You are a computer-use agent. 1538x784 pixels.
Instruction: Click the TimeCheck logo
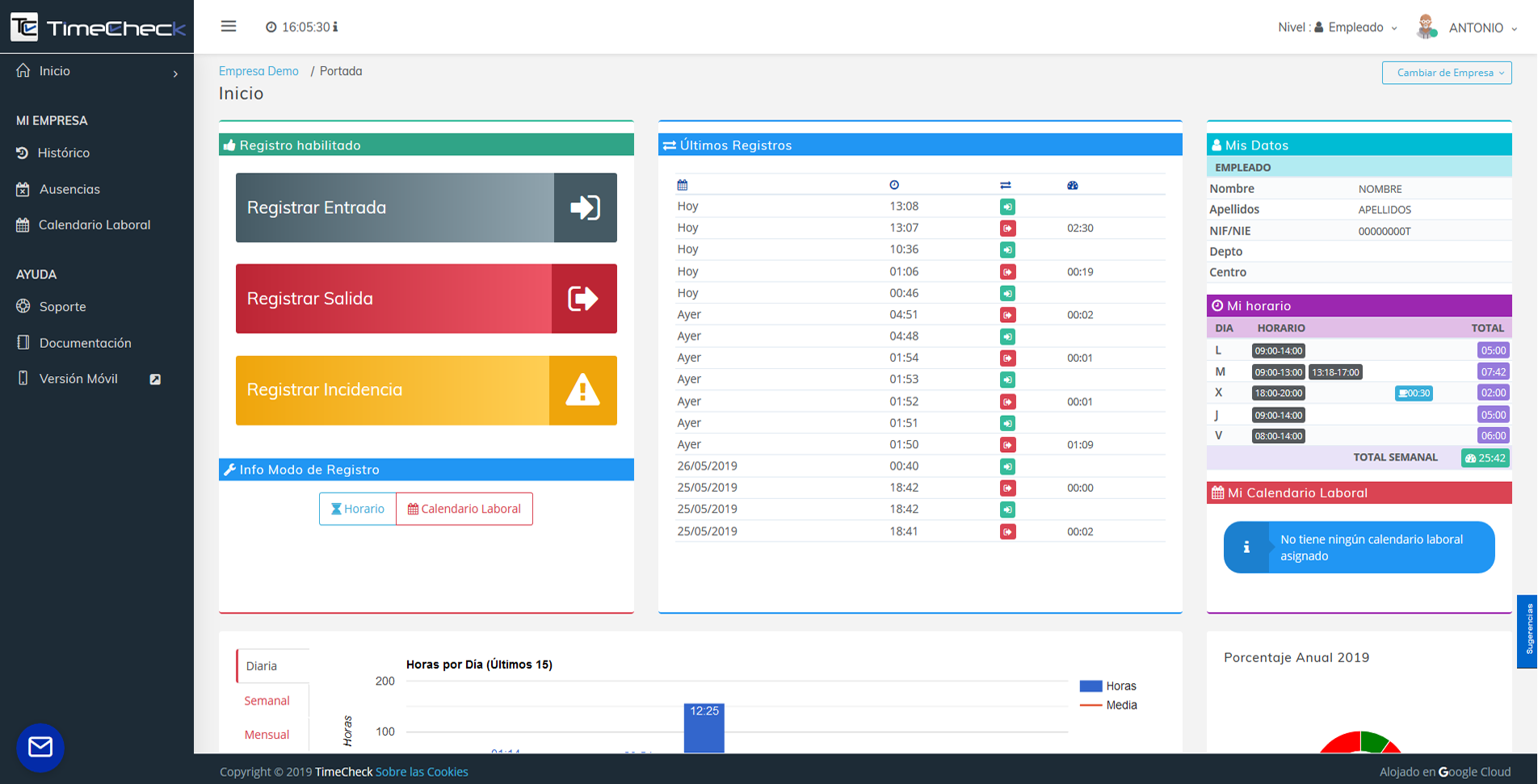pos(97,27)
